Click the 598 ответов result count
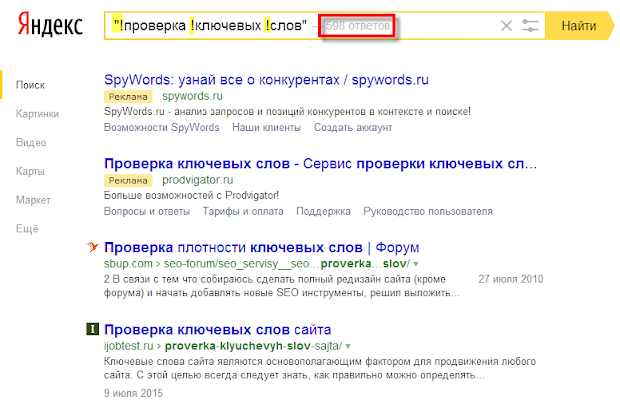 [x=357, y=26]
